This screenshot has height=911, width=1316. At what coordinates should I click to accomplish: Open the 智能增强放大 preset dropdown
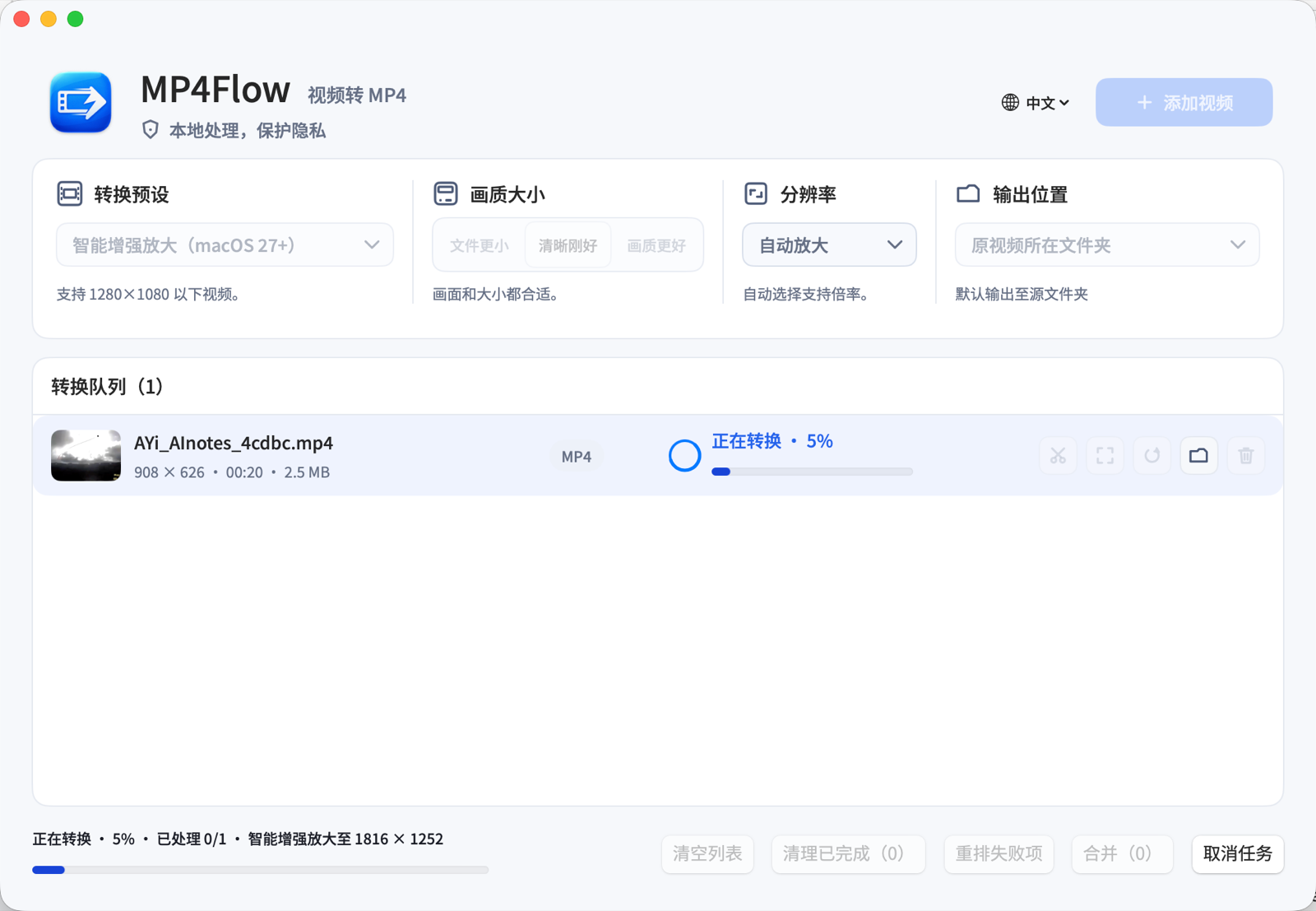pos(225,245)
